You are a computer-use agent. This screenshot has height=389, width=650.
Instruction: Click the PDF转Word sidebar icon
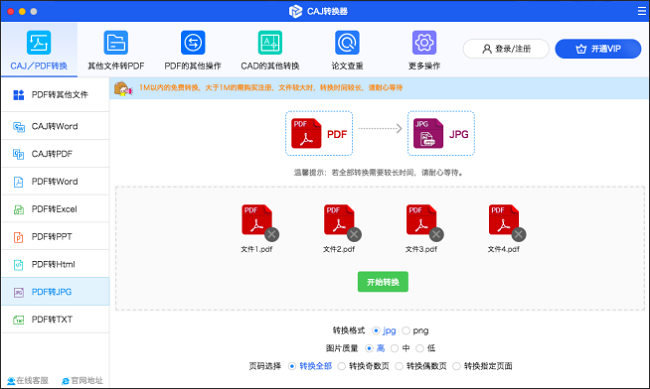pyautogui.click(x=19, y=182)
